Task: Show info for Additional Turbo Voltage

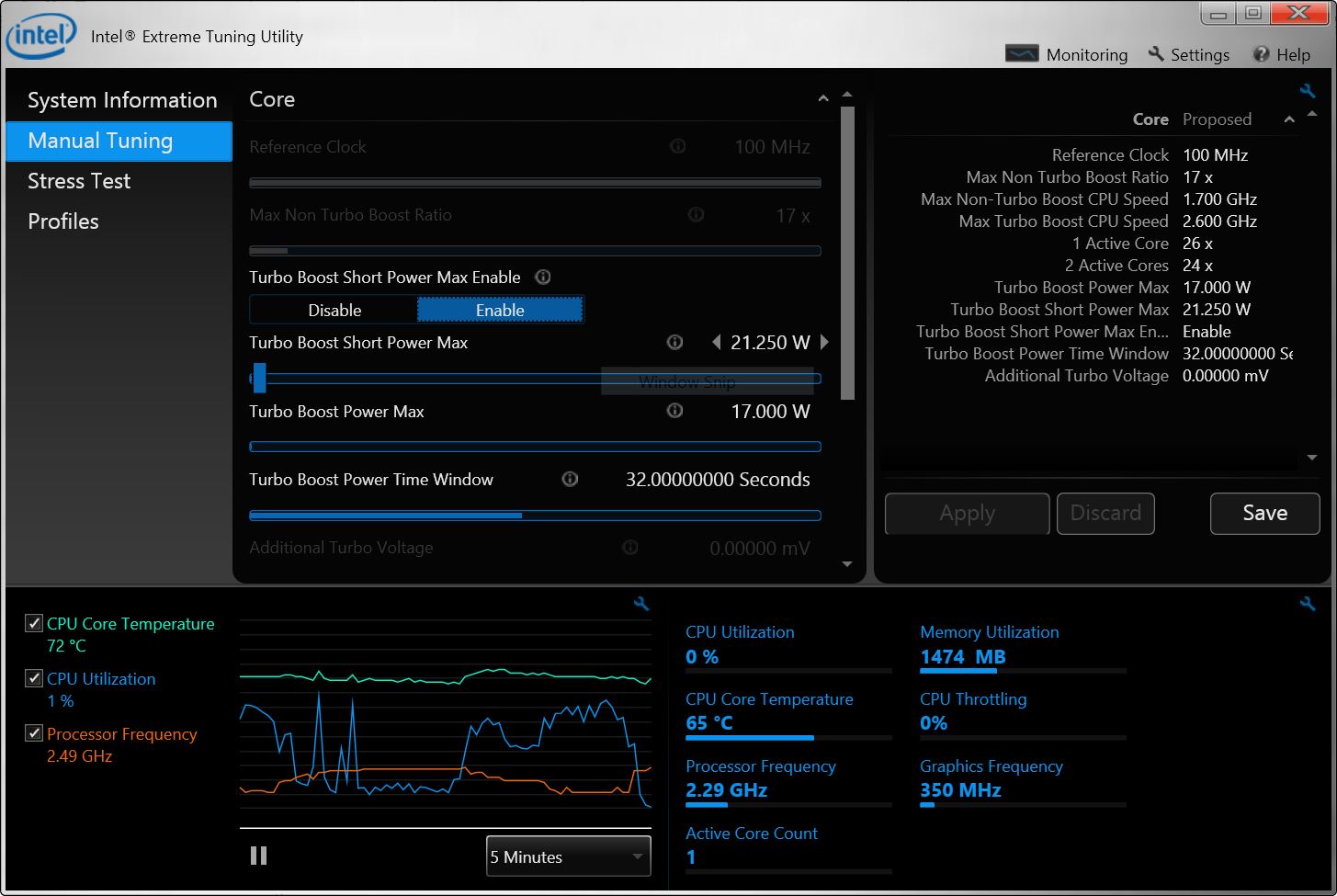Action: pyautogui.click(x=630, y=547)
